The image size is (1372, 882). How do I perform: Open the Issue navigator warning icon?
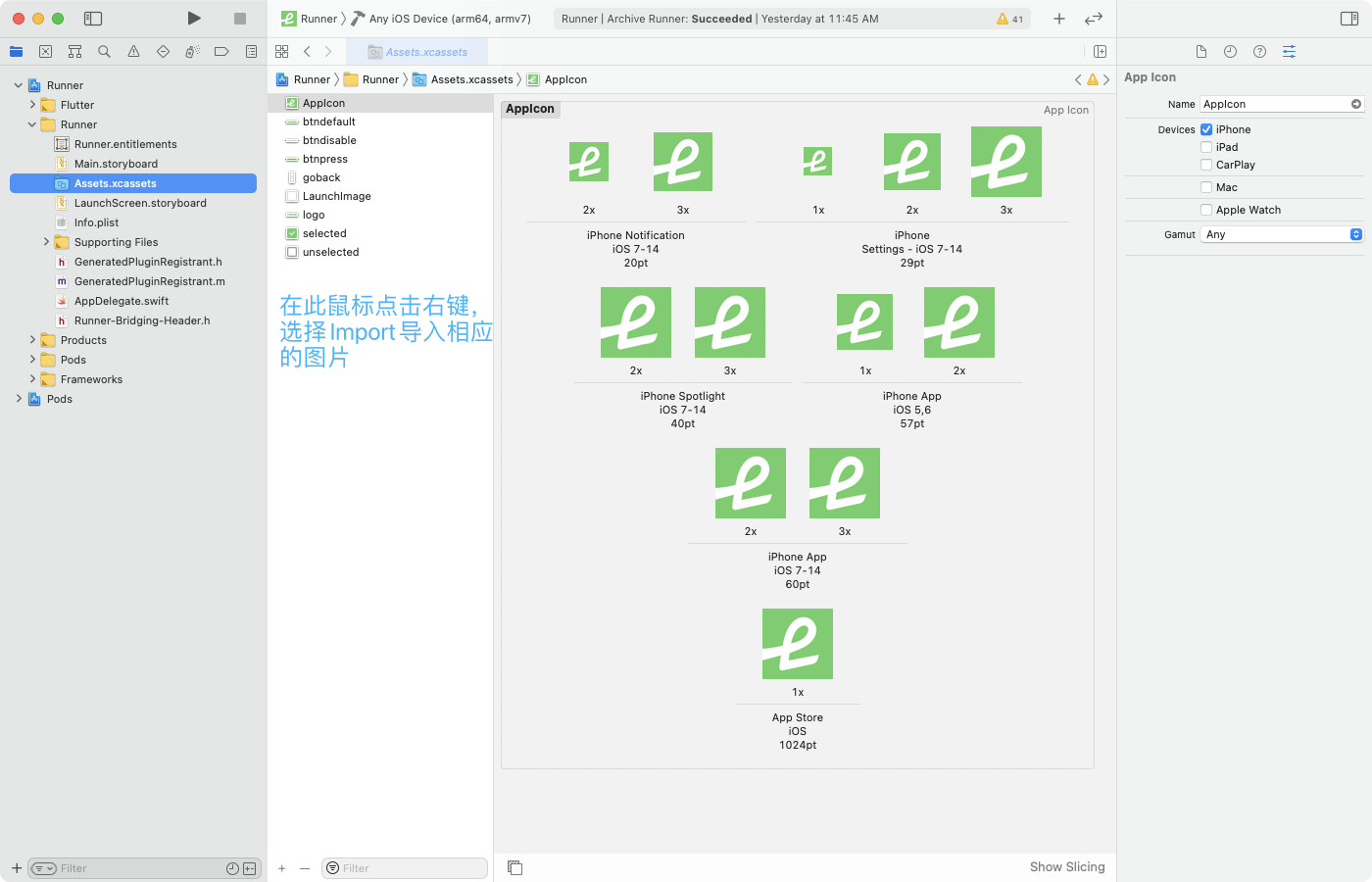tap(133, 52)
